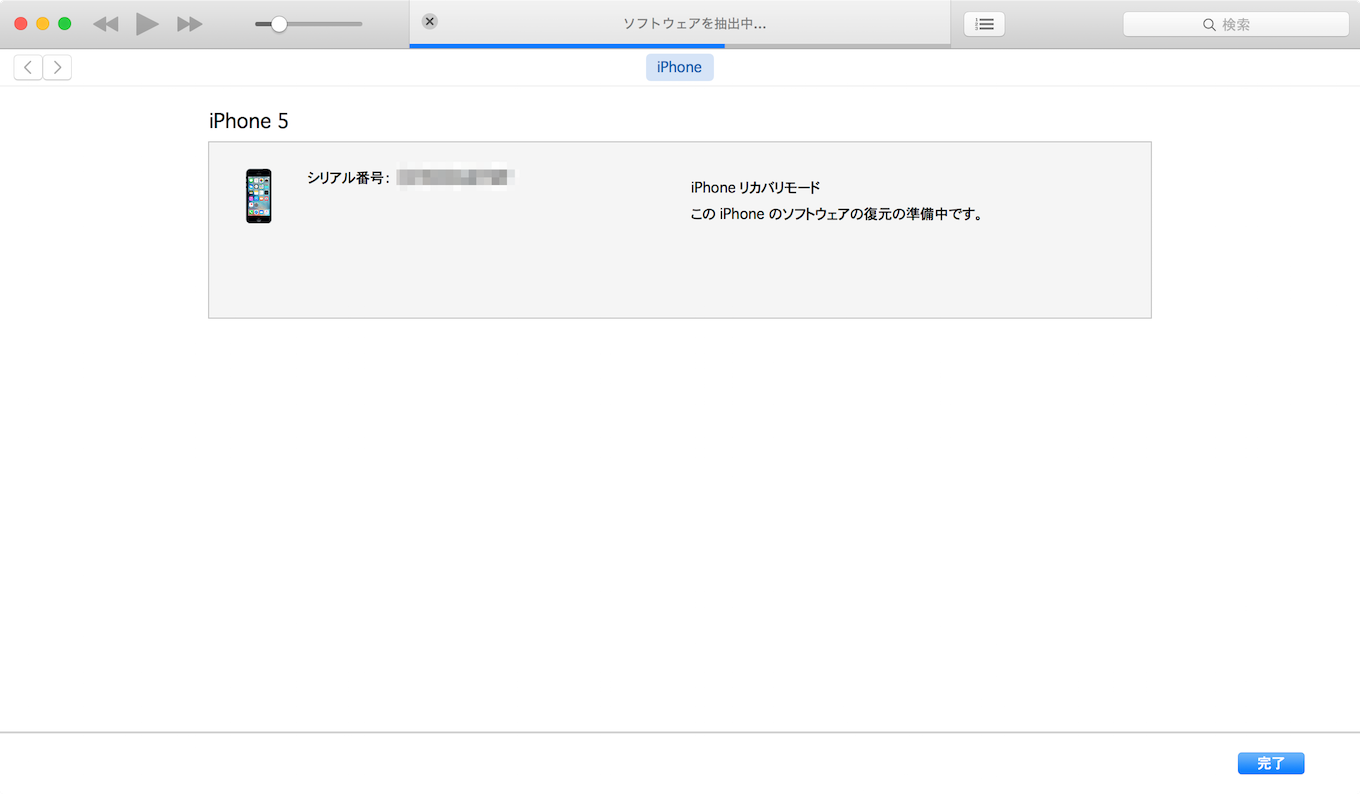
Task: Click the rewind playback button
Action: click(105, 24)
